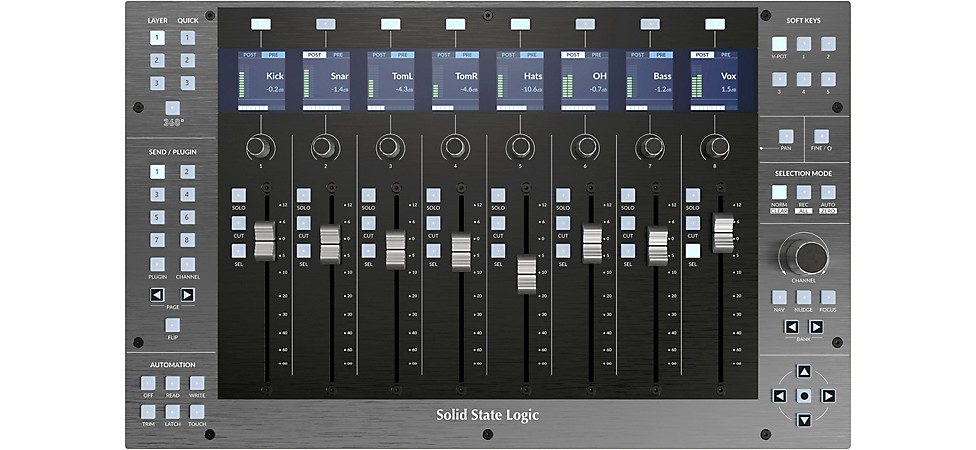The image size is (976, 450).
Task: Click the Kick channel display screen
Action: click(x=261, y=81)
